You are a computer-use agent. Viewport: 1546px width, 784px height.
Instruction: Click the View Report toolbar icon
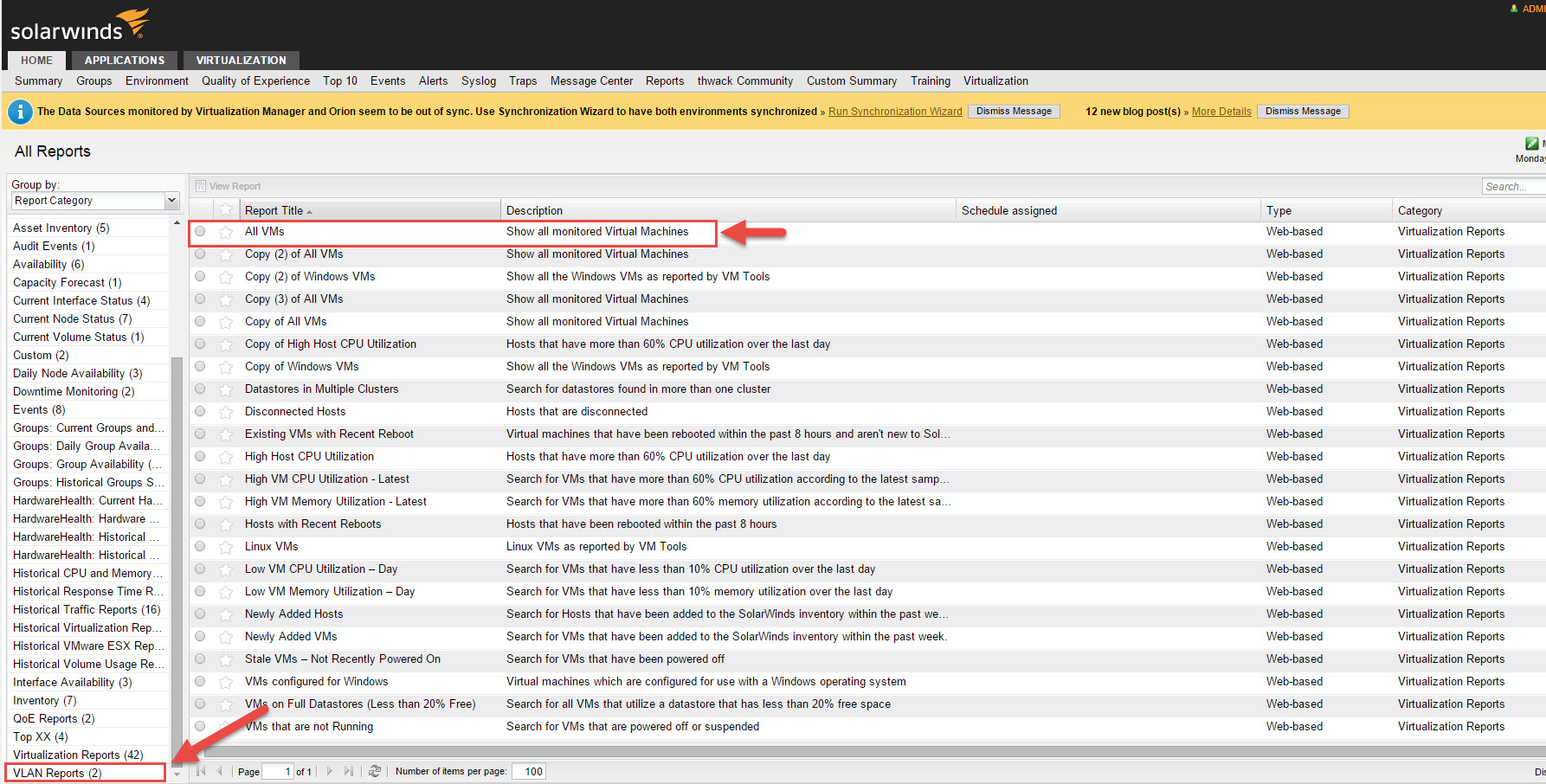[201, 186]
